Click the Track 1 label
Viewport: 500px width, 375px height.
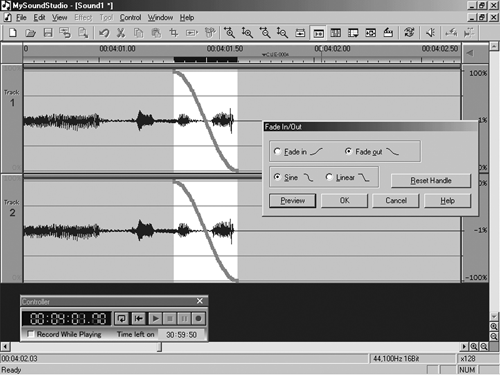click(12, 98)
